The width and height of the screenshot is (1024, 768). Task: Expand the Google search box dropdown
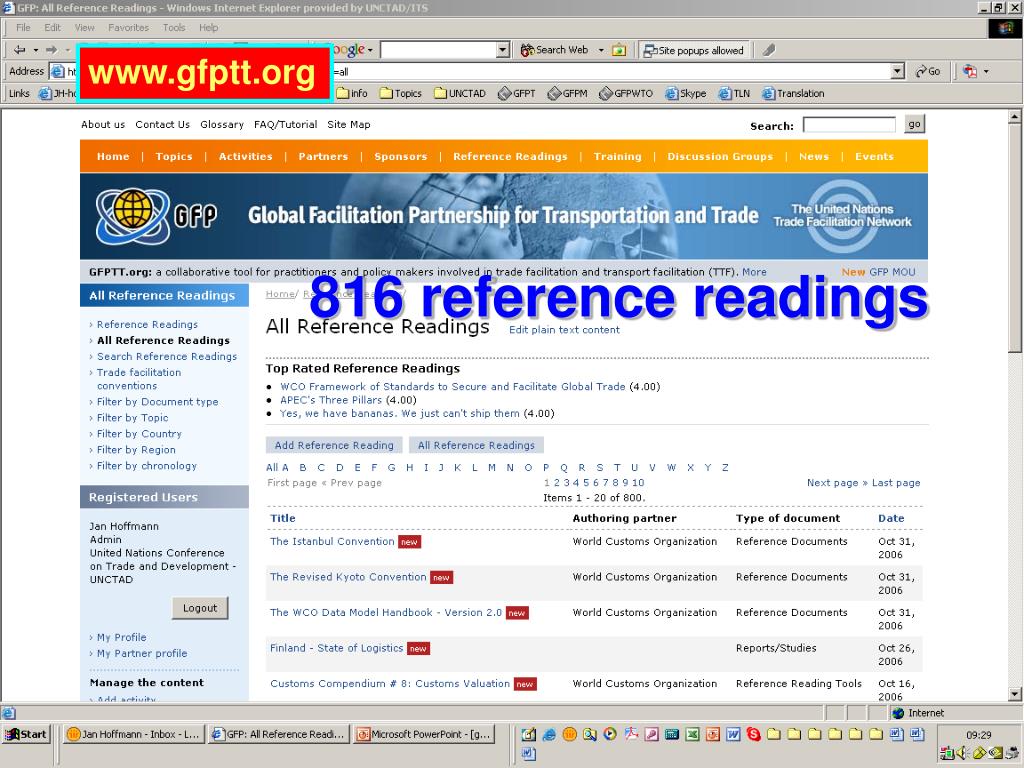502,50
